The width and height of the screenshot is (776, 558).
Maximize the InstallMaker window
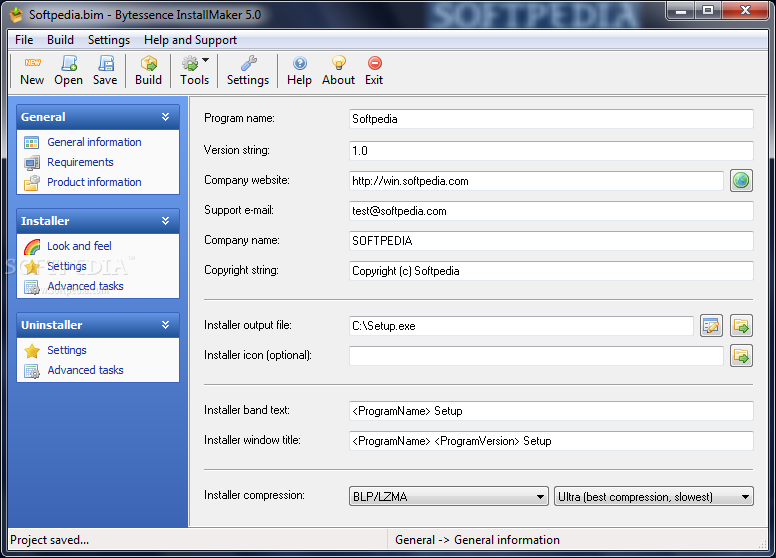[708, 10]
